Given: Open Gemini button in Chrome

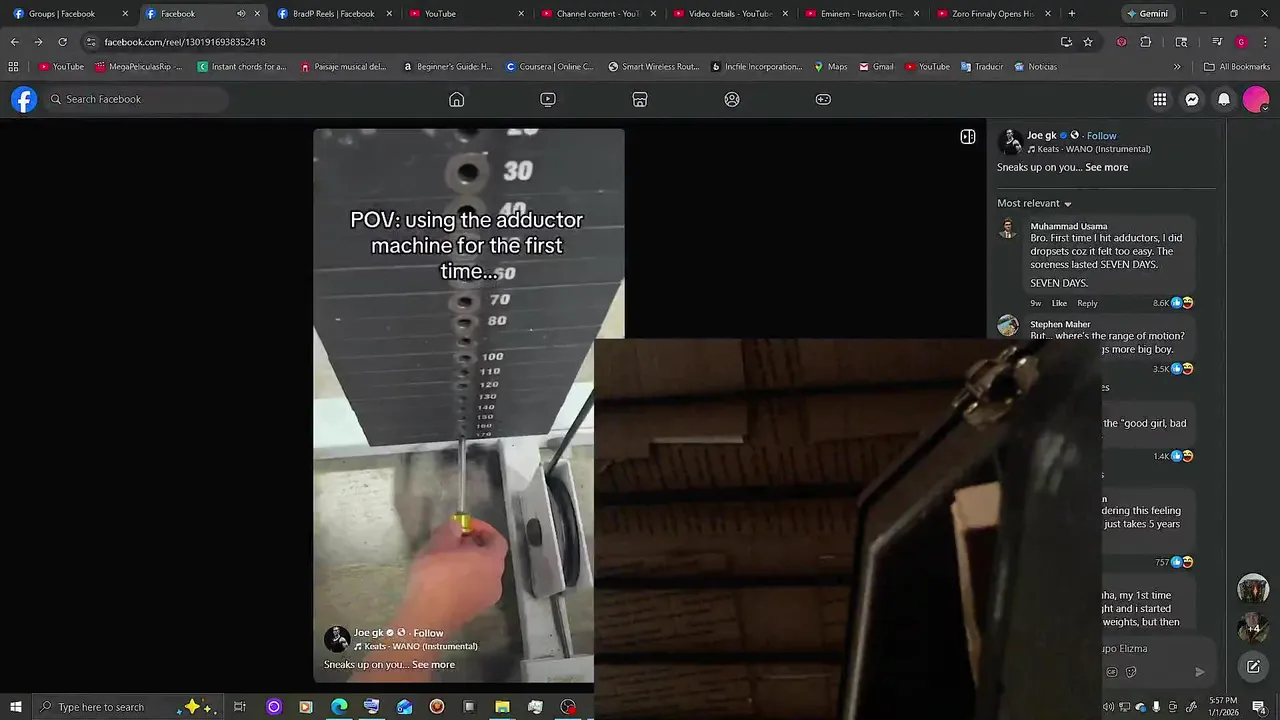Looking at the screenshot, I should 1147,14.
